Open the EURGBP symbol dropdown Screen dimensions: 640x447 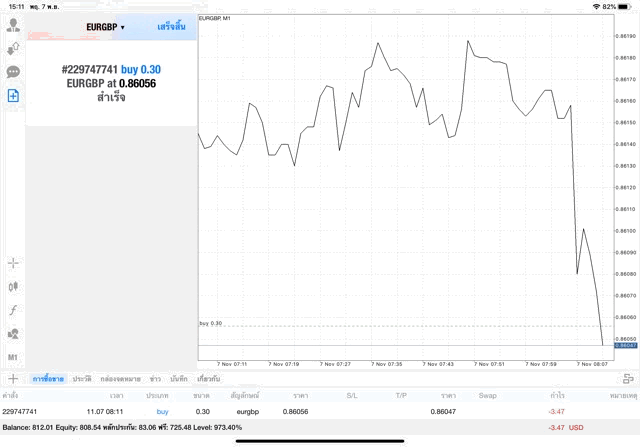(105, 27)
